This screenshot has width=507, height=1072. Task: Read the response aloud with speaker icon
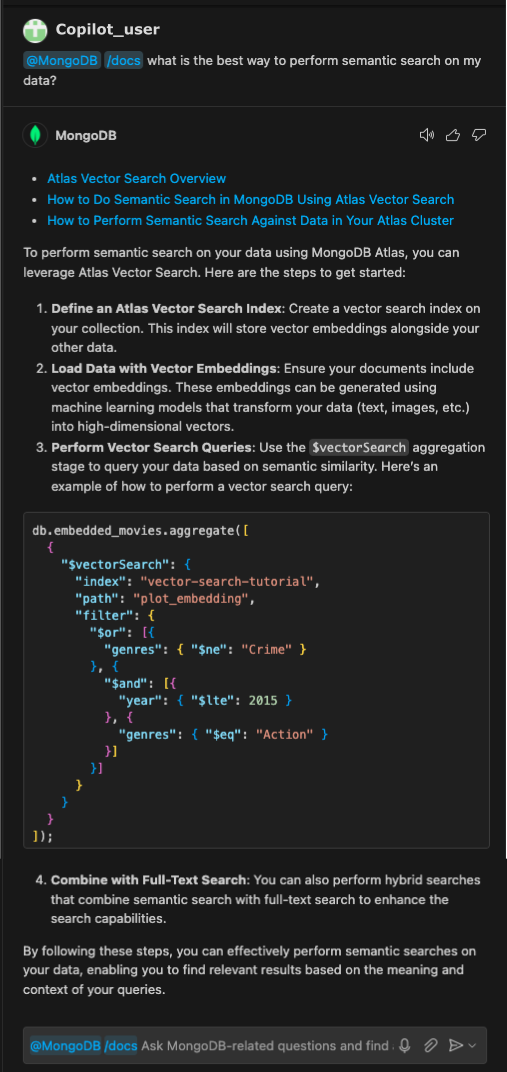427,135
